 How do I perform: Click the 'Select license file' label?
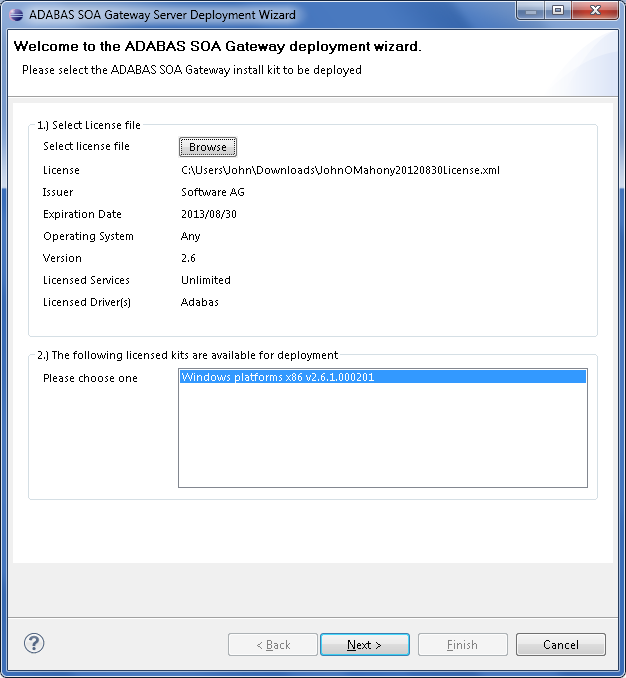point(86,146)
